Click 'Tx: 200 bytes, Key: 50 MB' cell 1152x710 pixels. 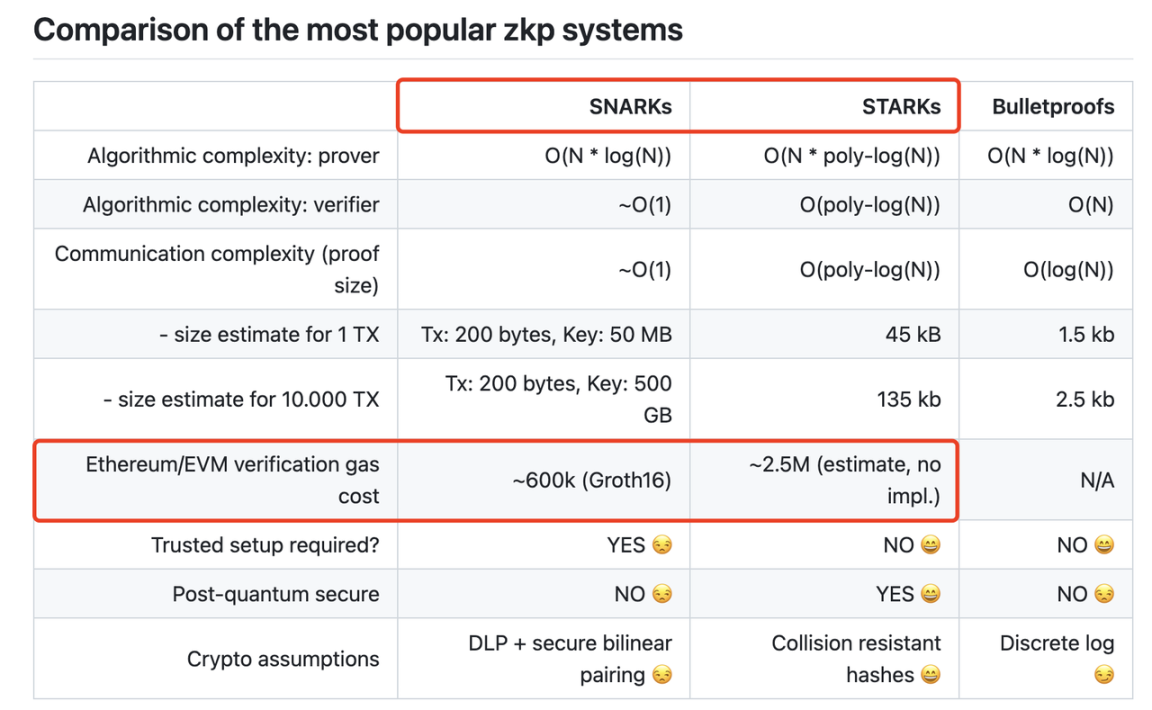546,335
